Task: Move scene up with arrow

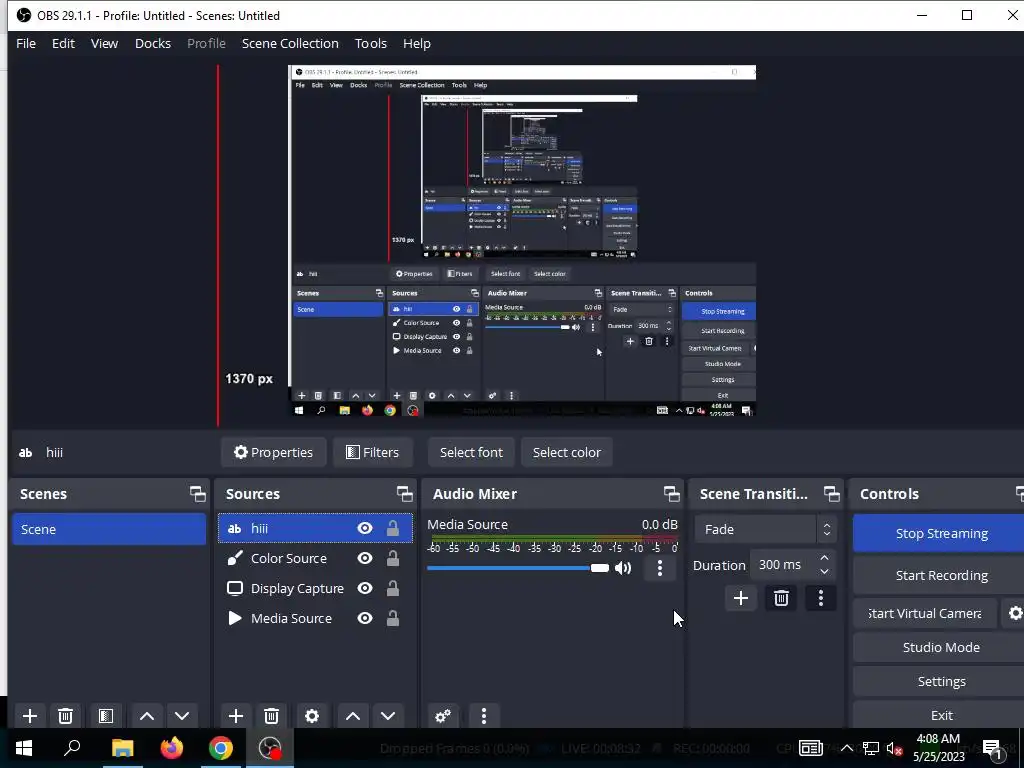Action: coord(147,716)
